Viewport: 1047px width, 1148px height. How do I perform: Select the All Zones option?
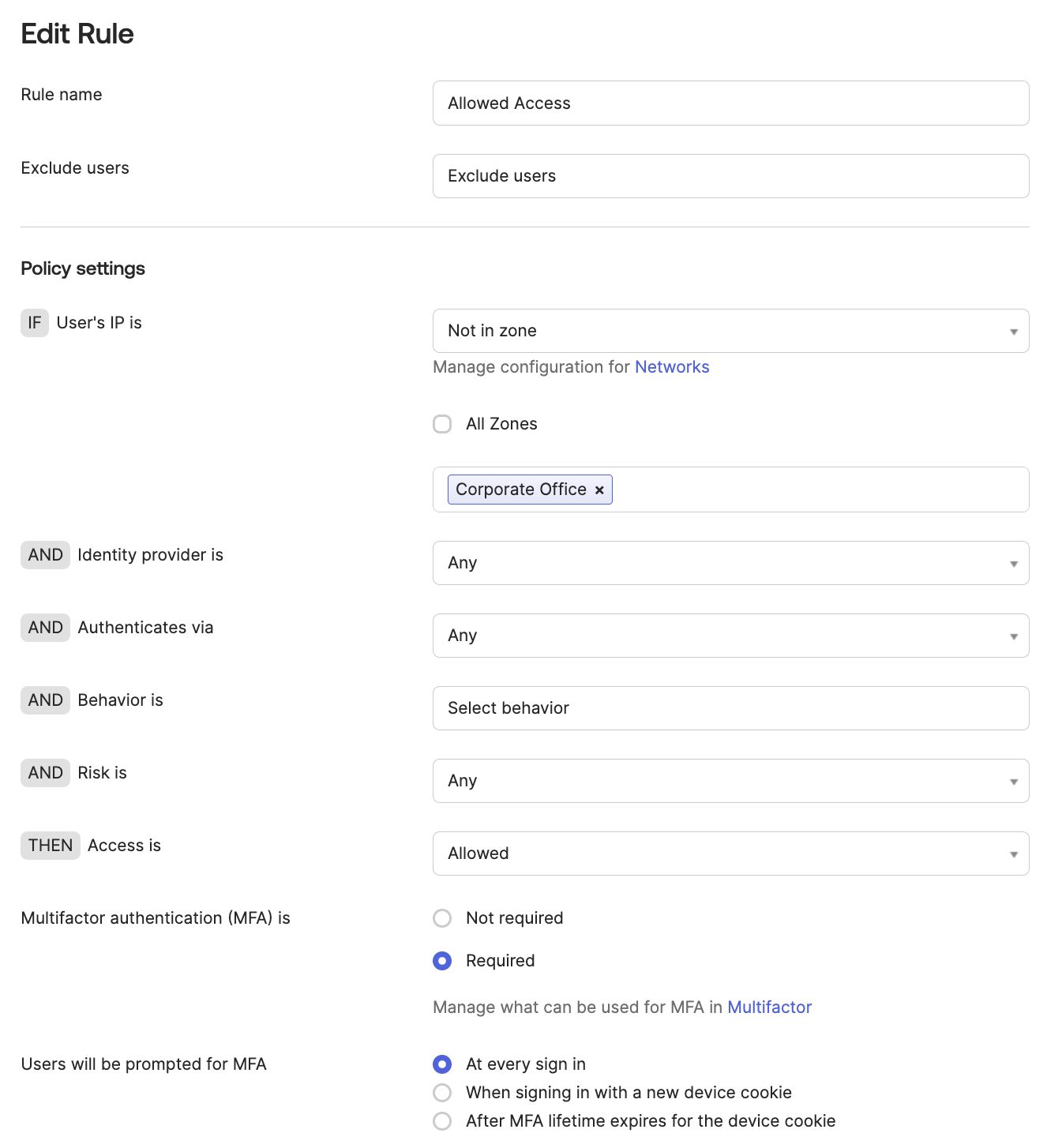pos(442,424)
